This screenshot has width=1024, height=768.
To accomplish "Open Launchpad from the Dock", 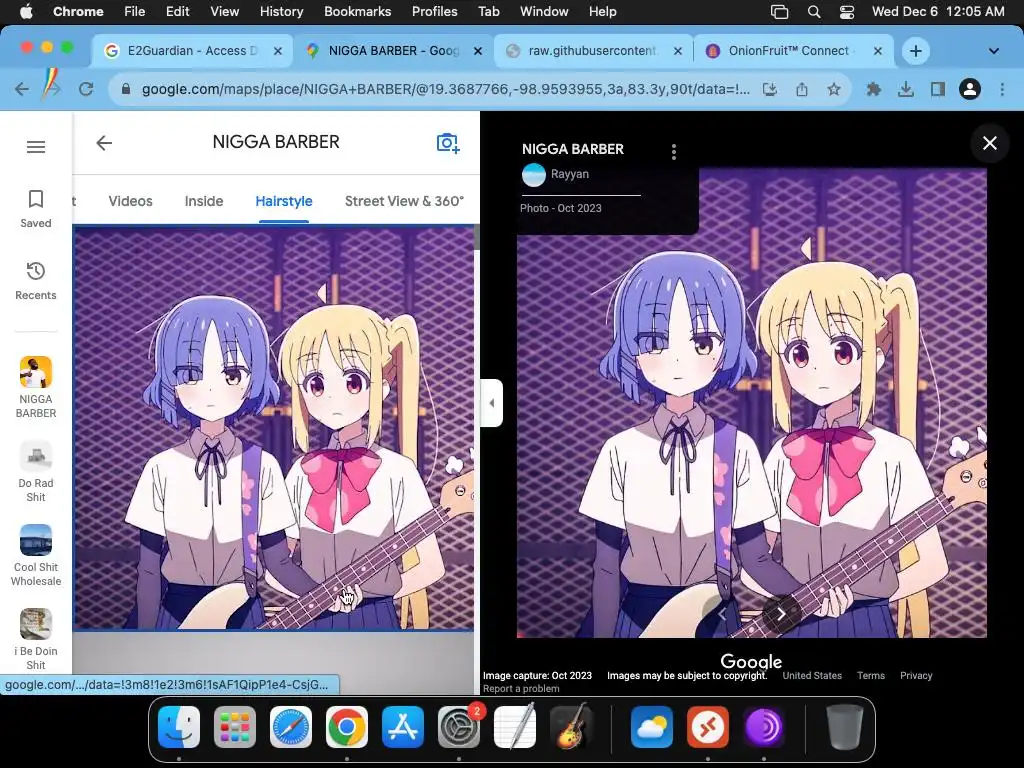I will click(234, 726).
